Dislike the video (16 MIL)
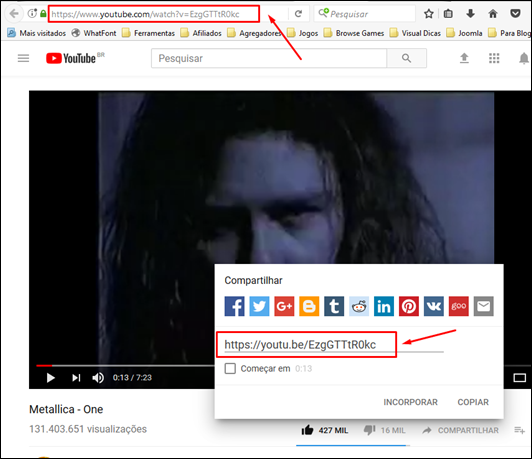532x459 pixels. 384,430
